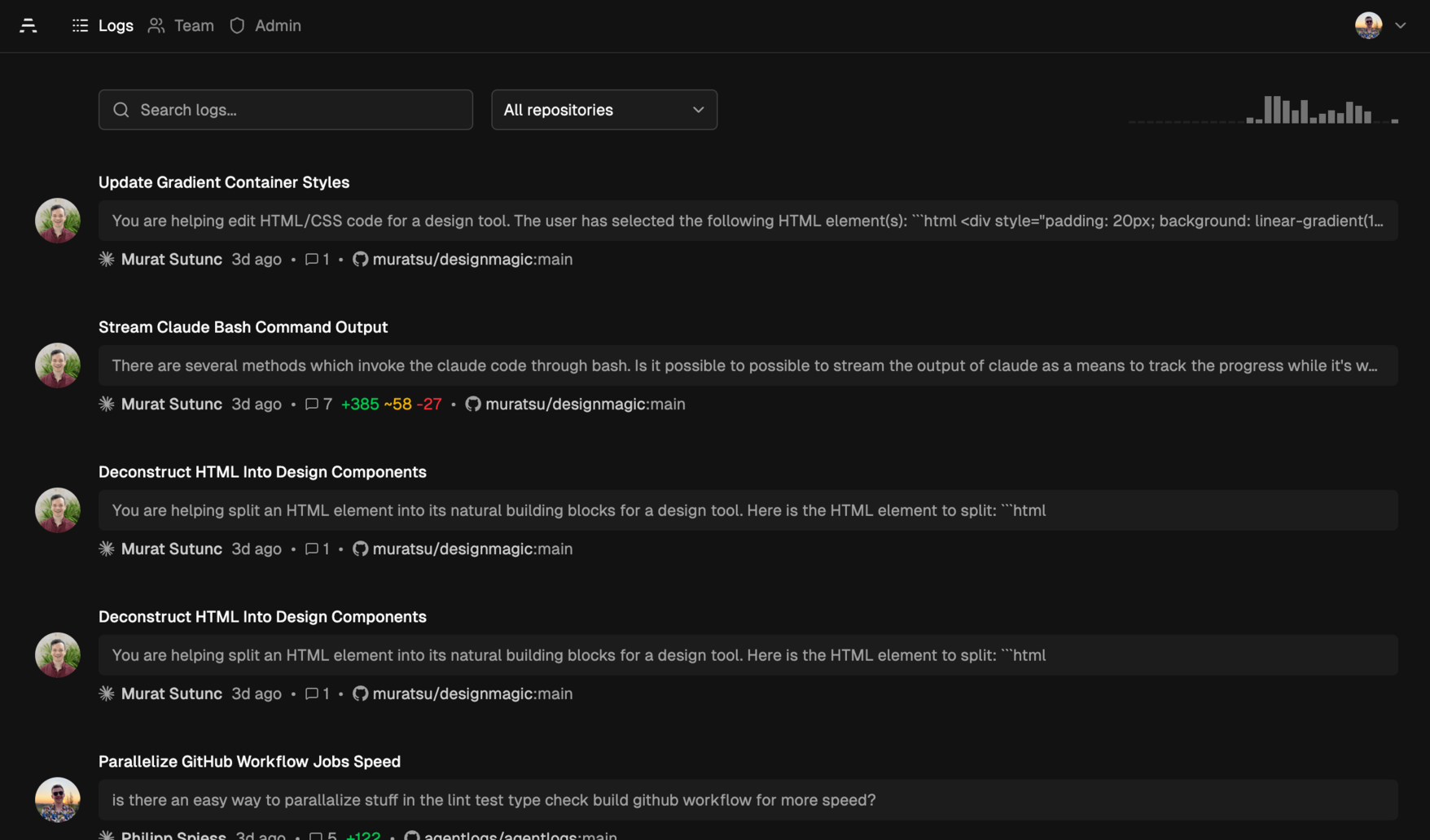1430x840 pixels.
Task: Click the GitHub icon on Stream Claude Bash entry
Action: pos(473,405)
